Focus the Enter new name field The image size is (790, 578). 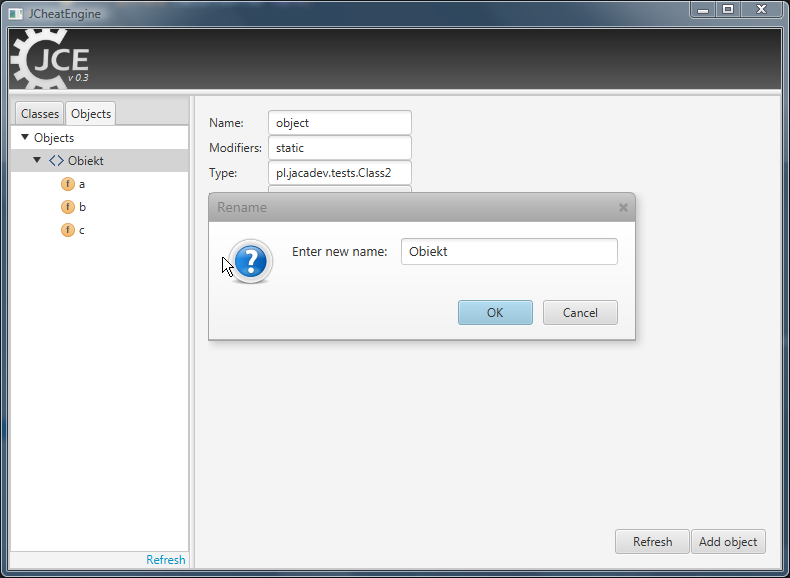coord(509,251)
